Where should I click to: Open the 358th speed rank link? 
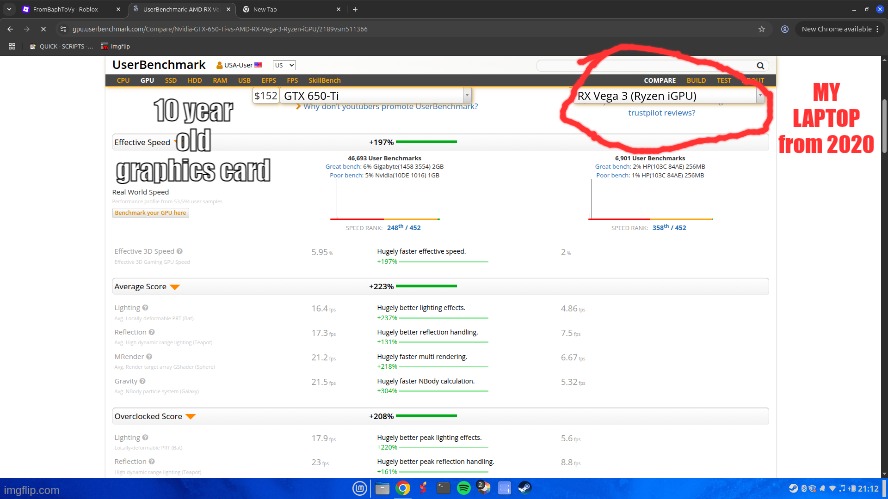[x=669, y=227]
